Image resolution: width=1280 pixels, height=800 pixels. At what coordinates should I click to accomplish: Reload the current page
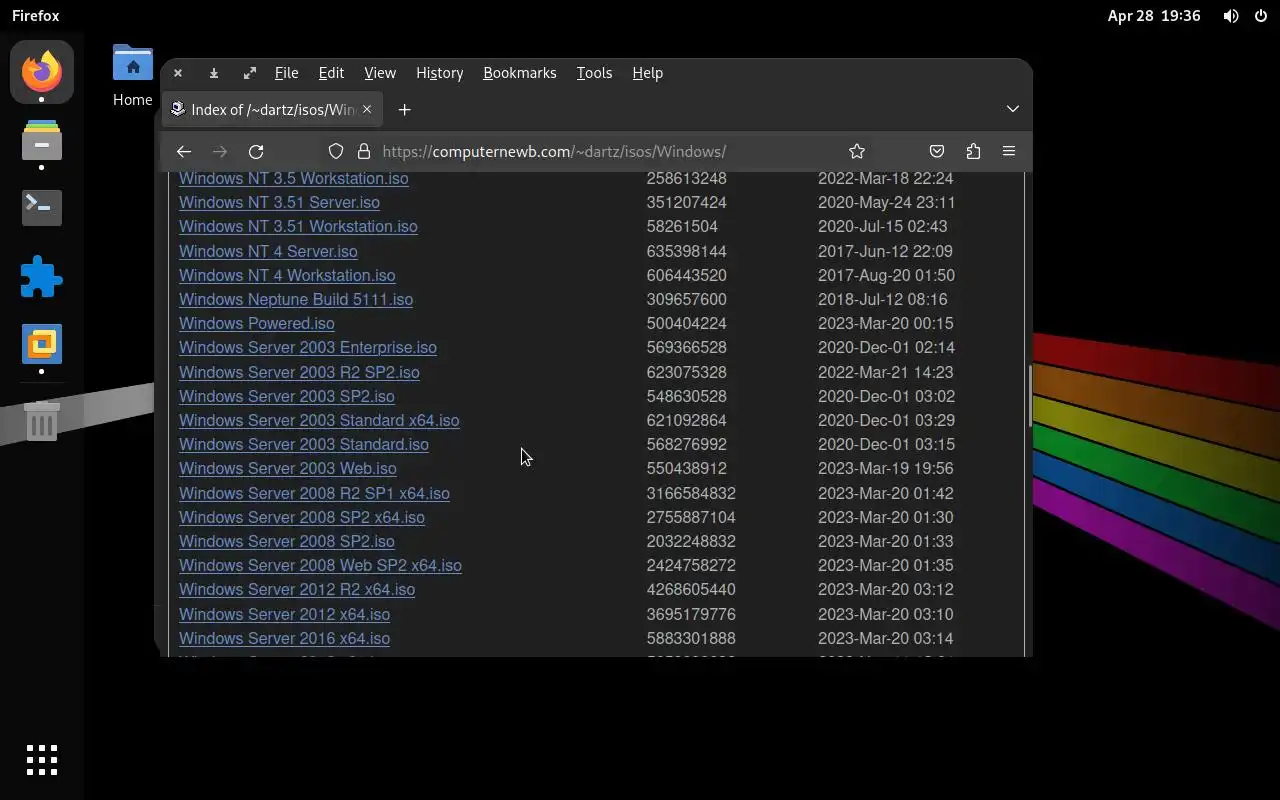pos(256,152)
